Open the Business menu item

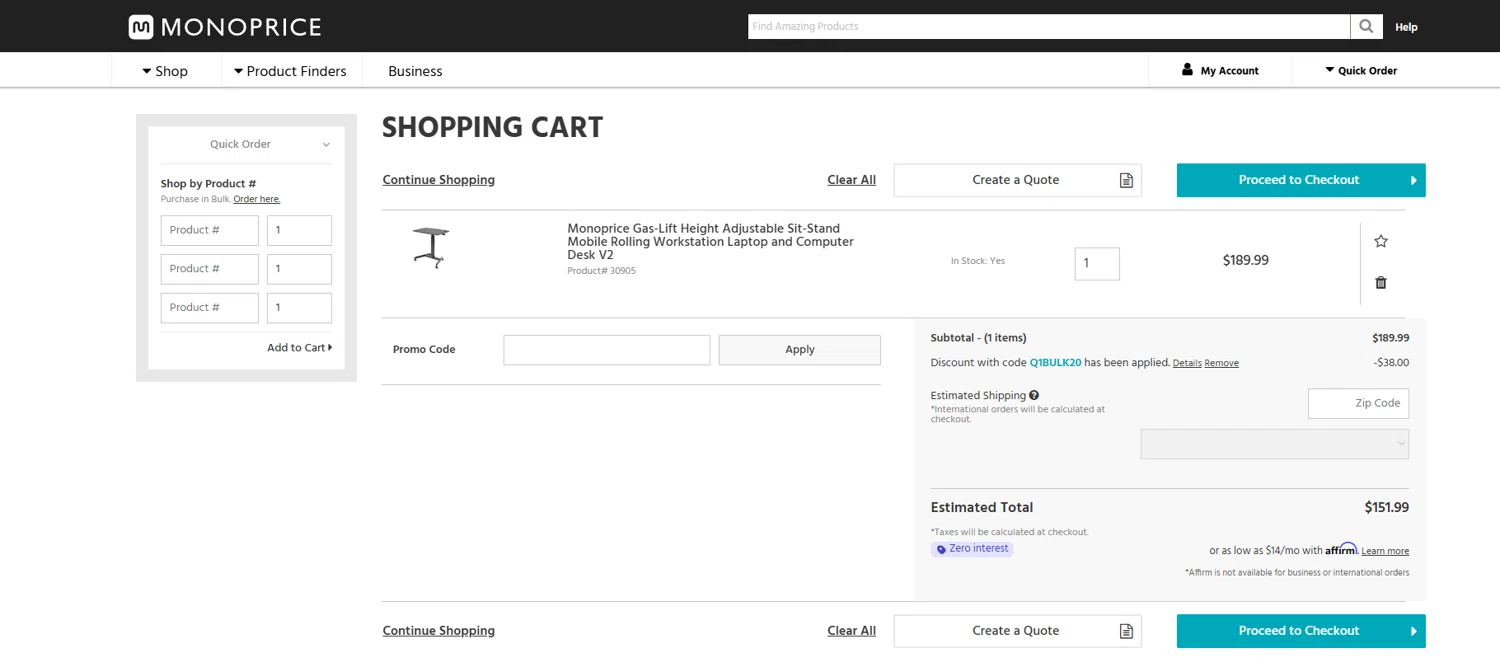pos(415,71)
